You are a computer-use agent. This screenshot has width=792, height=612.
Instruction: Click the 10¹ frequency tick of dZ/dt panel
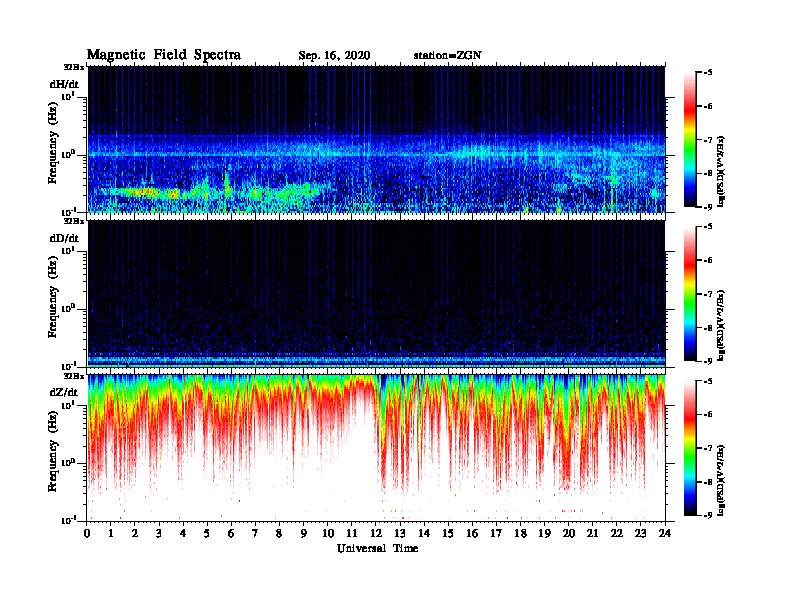(x=68, y=405)
